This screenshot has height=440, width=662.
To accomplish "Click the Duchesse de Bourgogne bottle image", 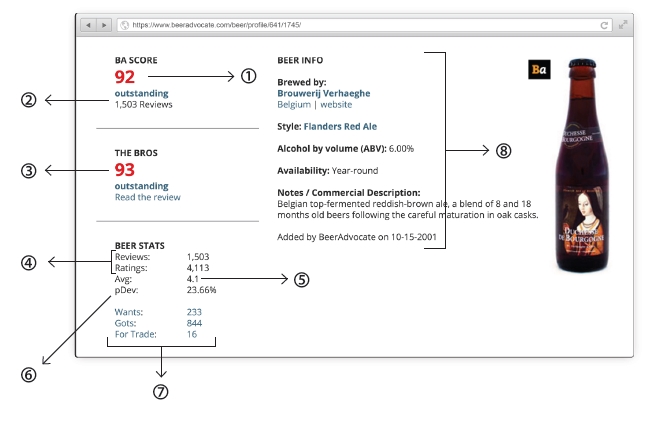I will coord(582,166).
